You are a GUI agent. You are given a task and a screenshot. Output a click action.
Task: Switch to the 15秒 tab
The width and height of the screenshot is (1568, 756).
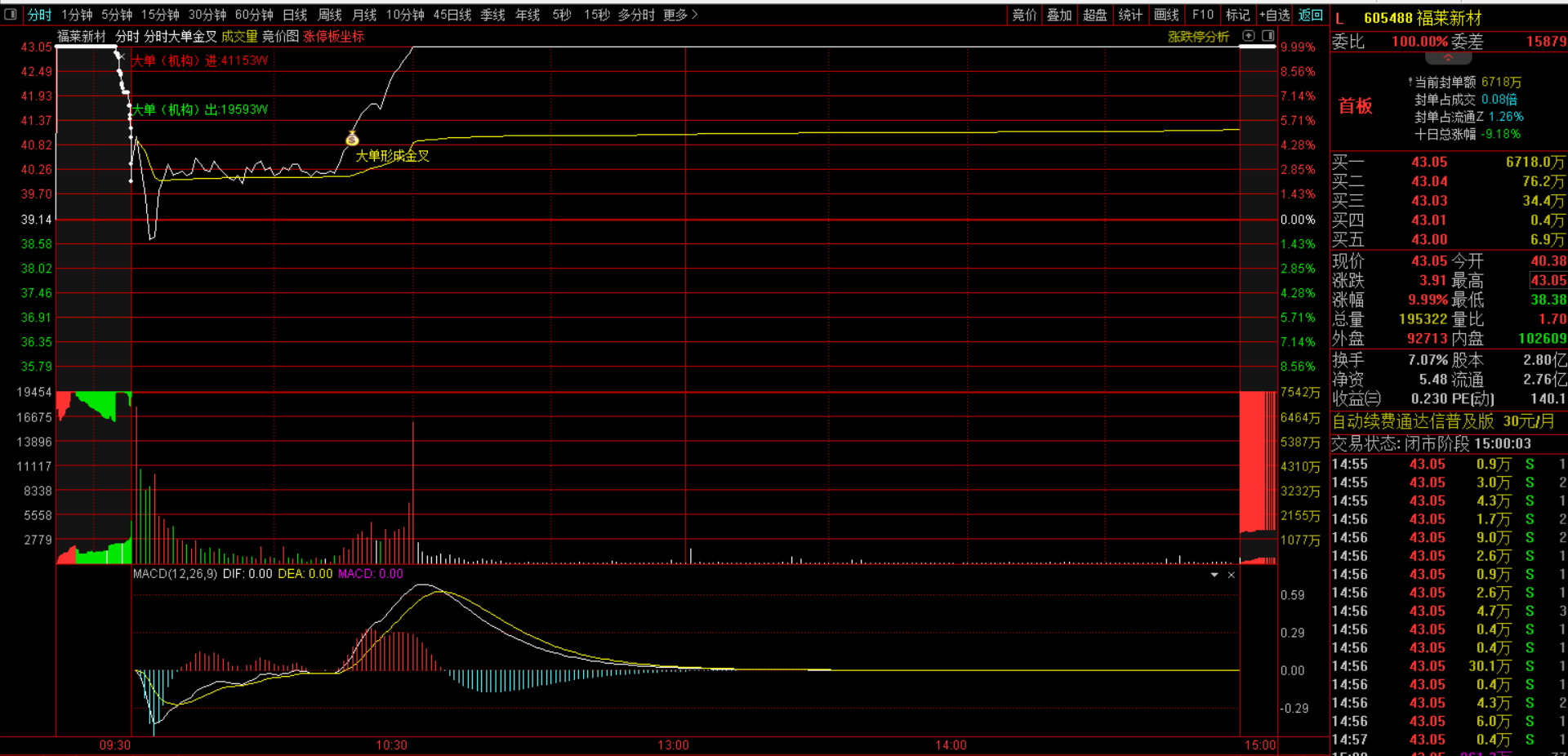pyautogui.click(x=597, y=15)
